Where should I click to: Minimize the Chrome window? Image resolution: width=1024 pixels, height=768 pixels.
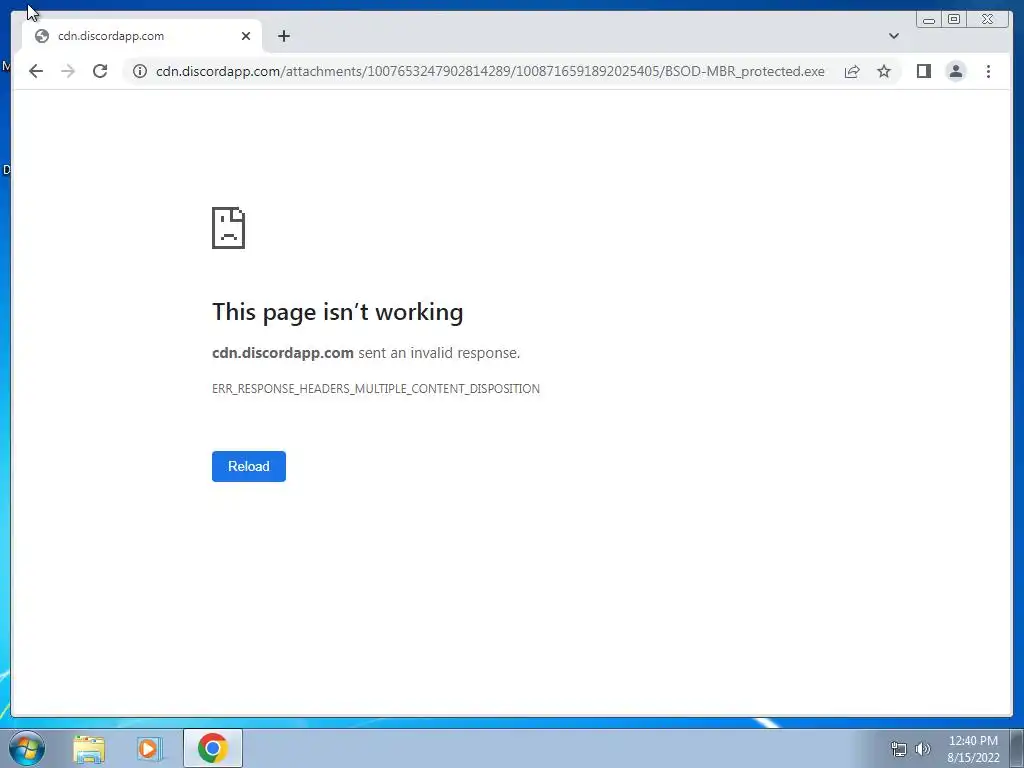point(929,20)
